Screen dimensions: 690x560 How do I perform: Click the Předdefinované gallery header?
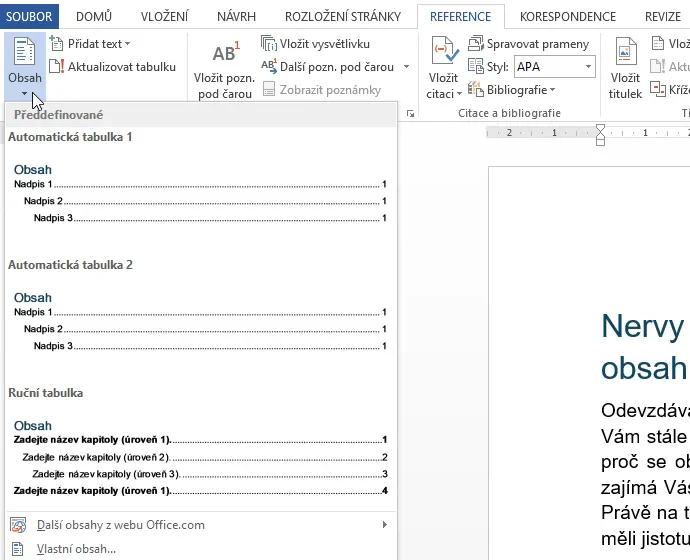[201, 115]
